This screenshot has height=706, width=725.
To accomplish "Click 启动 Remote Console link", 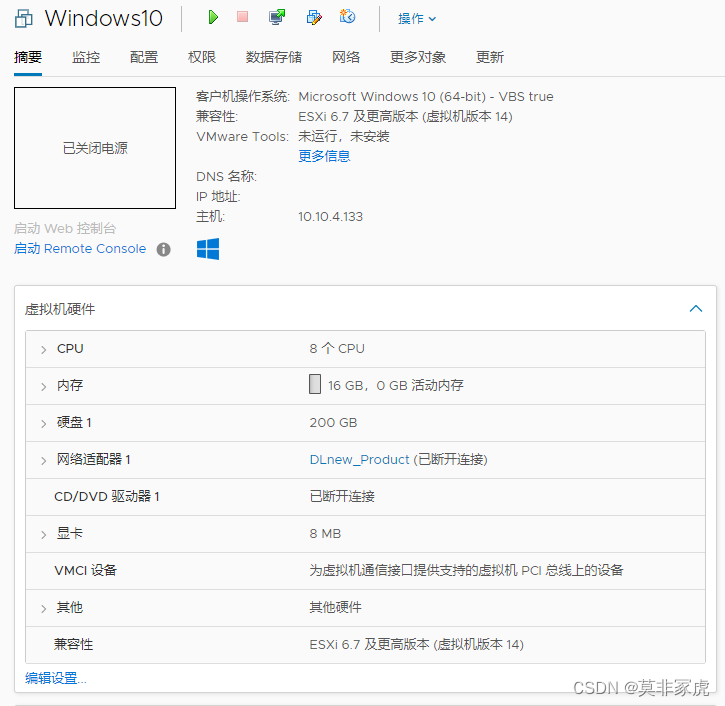I will click(80, 249).
